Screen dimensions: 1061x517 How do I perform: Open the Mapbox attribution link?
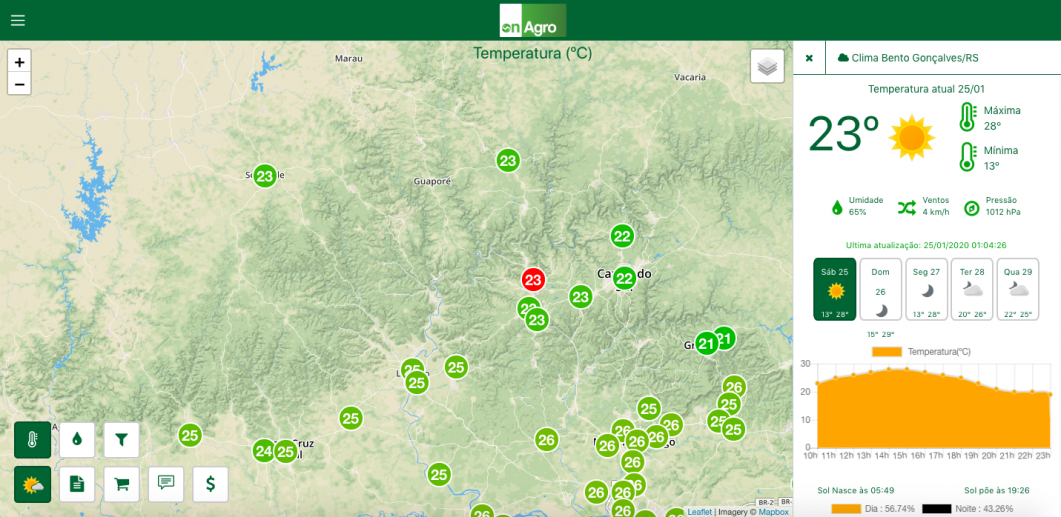773,512
